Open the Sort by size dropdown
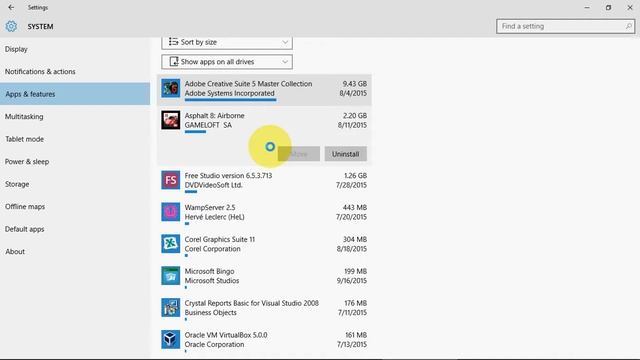This screenshot has width=640, height=360. click(227, 42)
